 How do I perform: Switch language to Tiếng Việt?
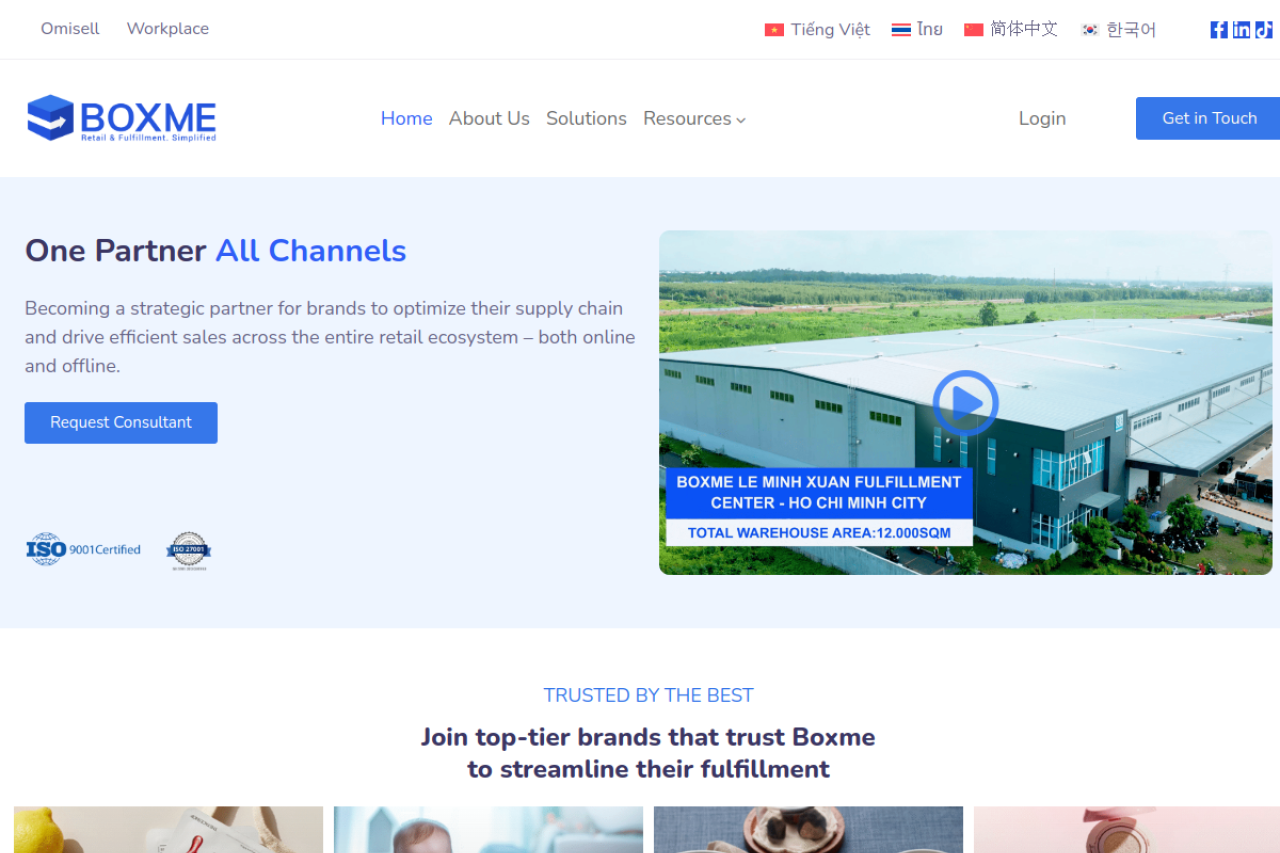point(817,30)
